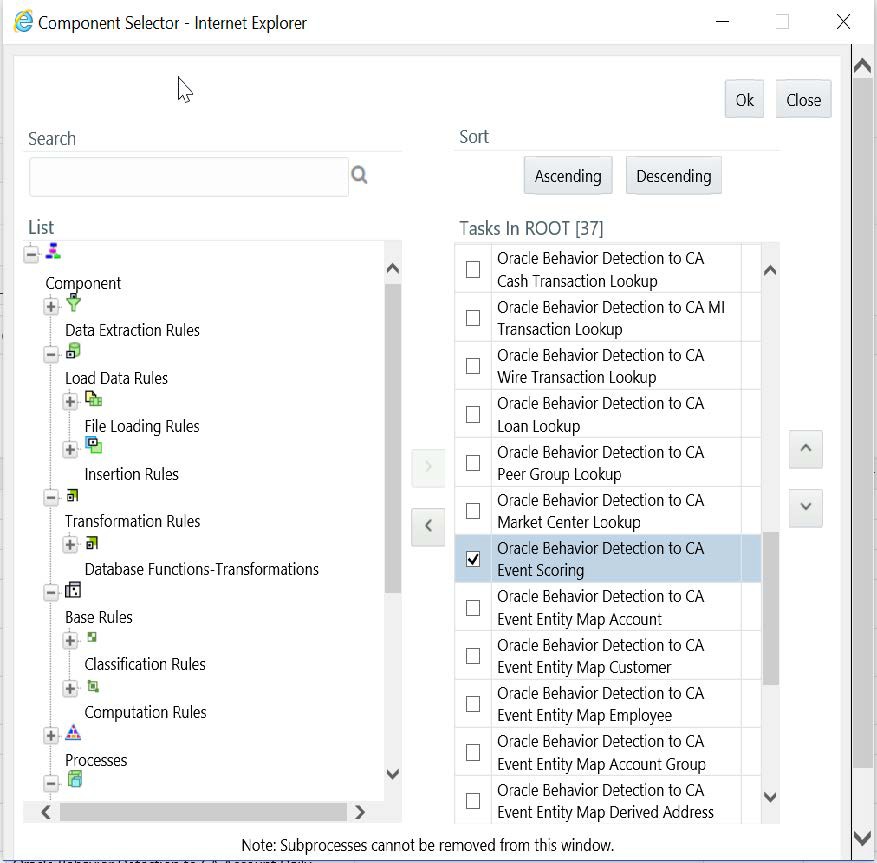The width and height of the screenshot is (877, 863).
Task: Expand Computation Rules node
Action: tap(70, 689)
